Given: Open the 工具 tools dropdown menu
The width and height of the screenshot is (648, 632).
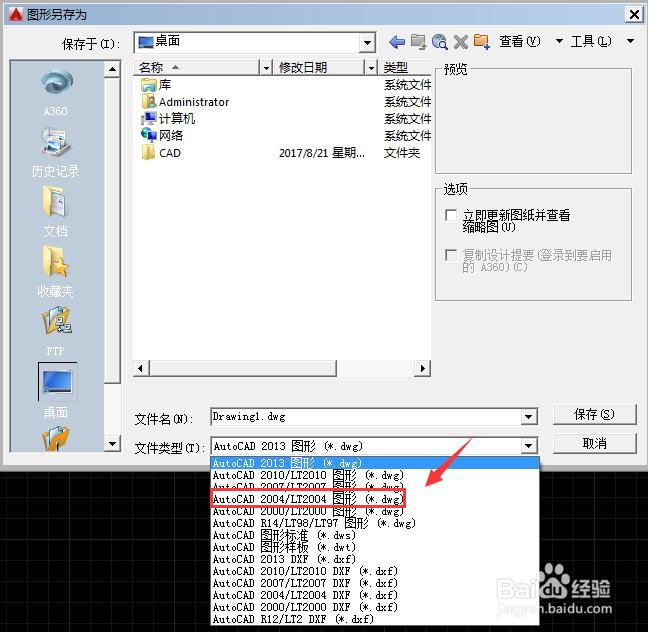Looking at the screenshot, I should 630,41.
